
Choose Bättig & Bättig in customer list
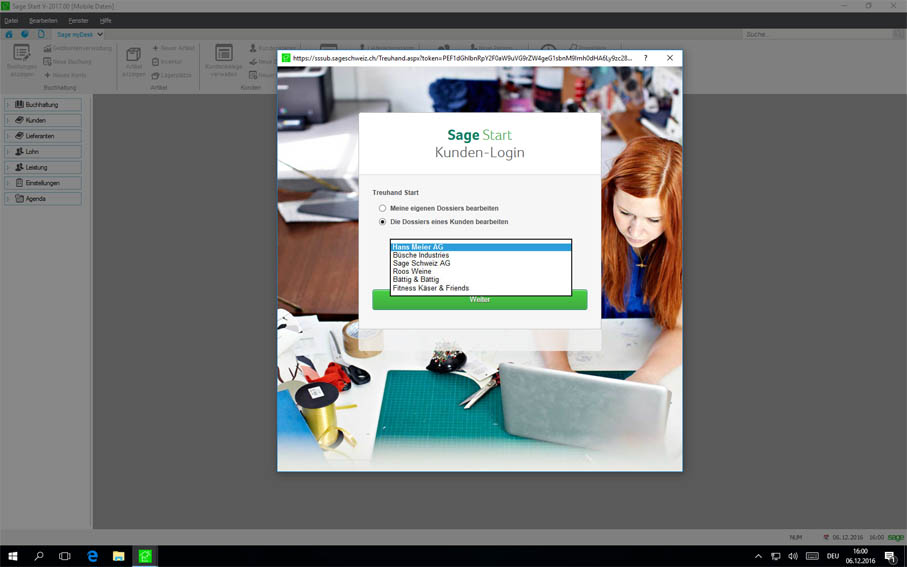(x=481, y=279)
